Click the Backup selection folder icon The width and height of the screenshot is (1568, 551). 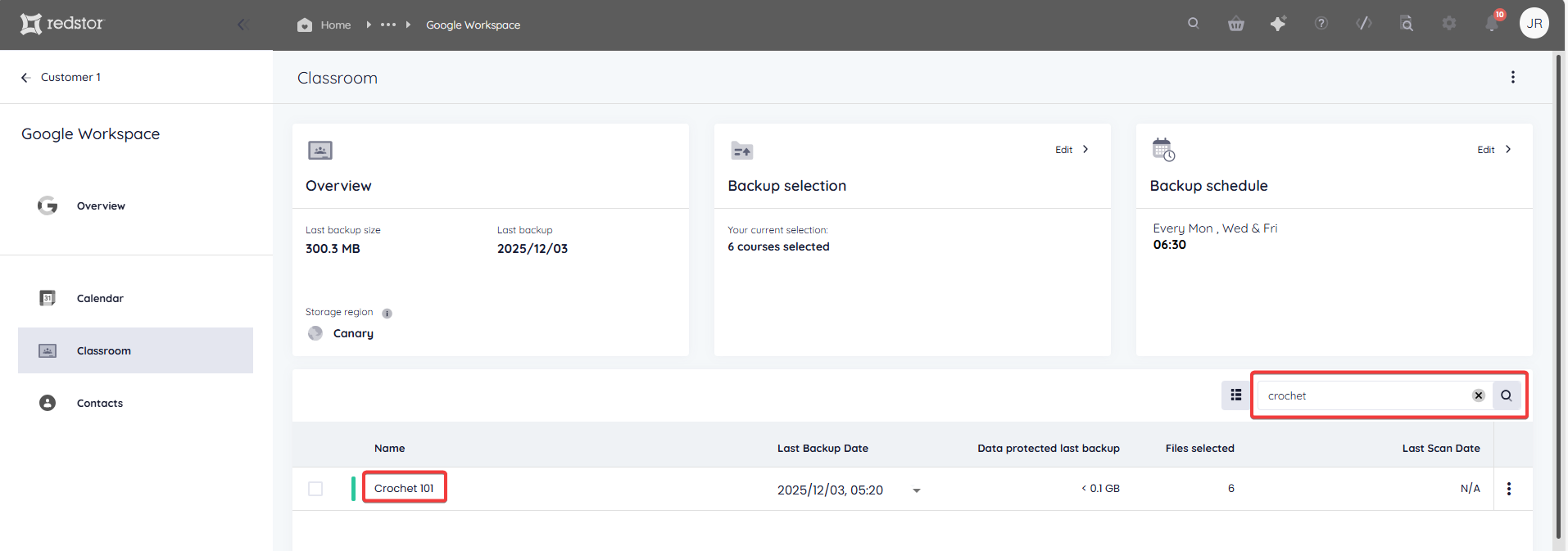tap(741, 151)
